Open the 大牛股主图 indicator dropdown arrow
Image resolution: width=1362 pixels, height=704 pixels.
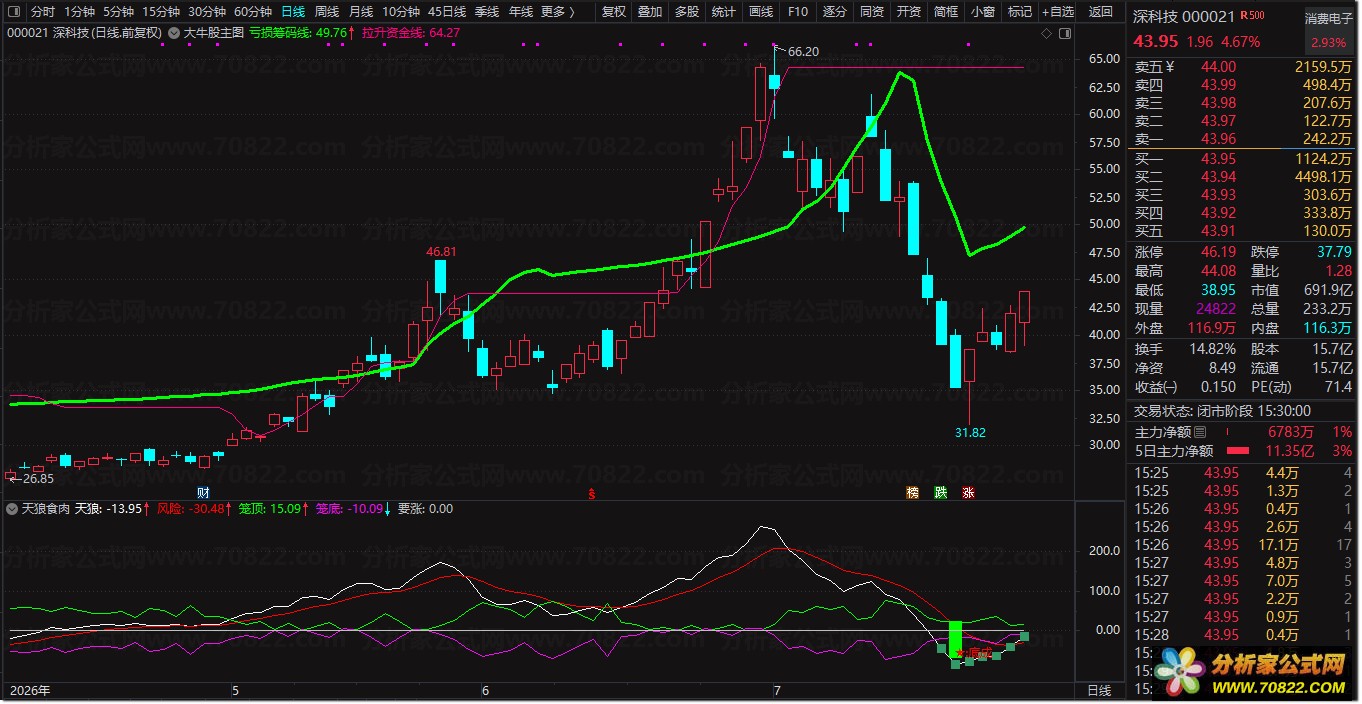[176, 33]
